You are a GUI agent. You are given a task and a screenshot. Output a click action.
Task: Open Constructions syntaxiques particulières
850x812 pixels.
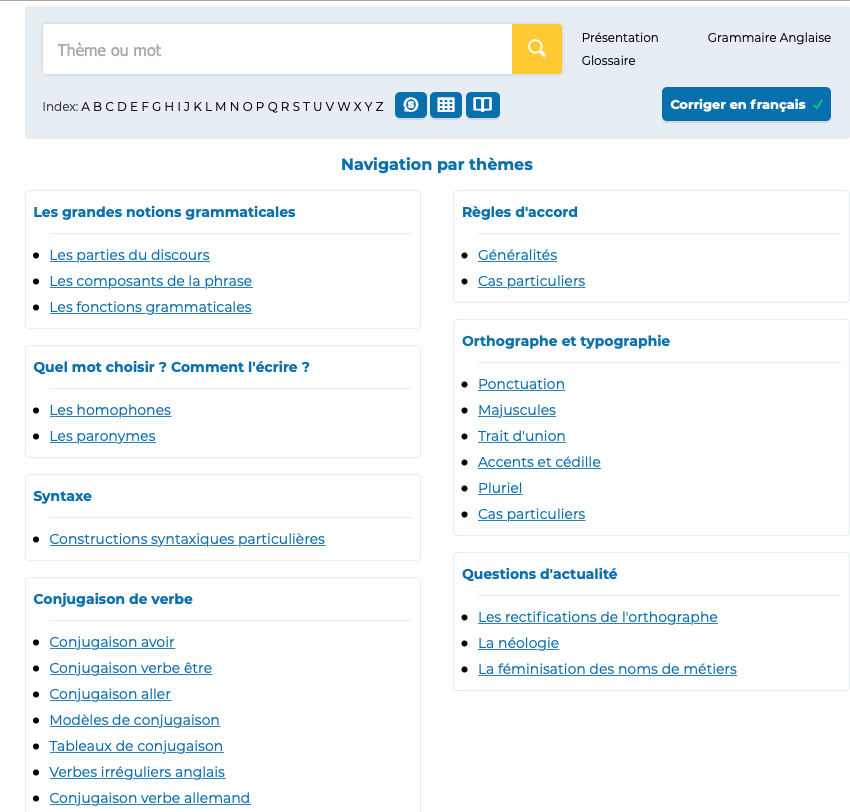(187, 539)
